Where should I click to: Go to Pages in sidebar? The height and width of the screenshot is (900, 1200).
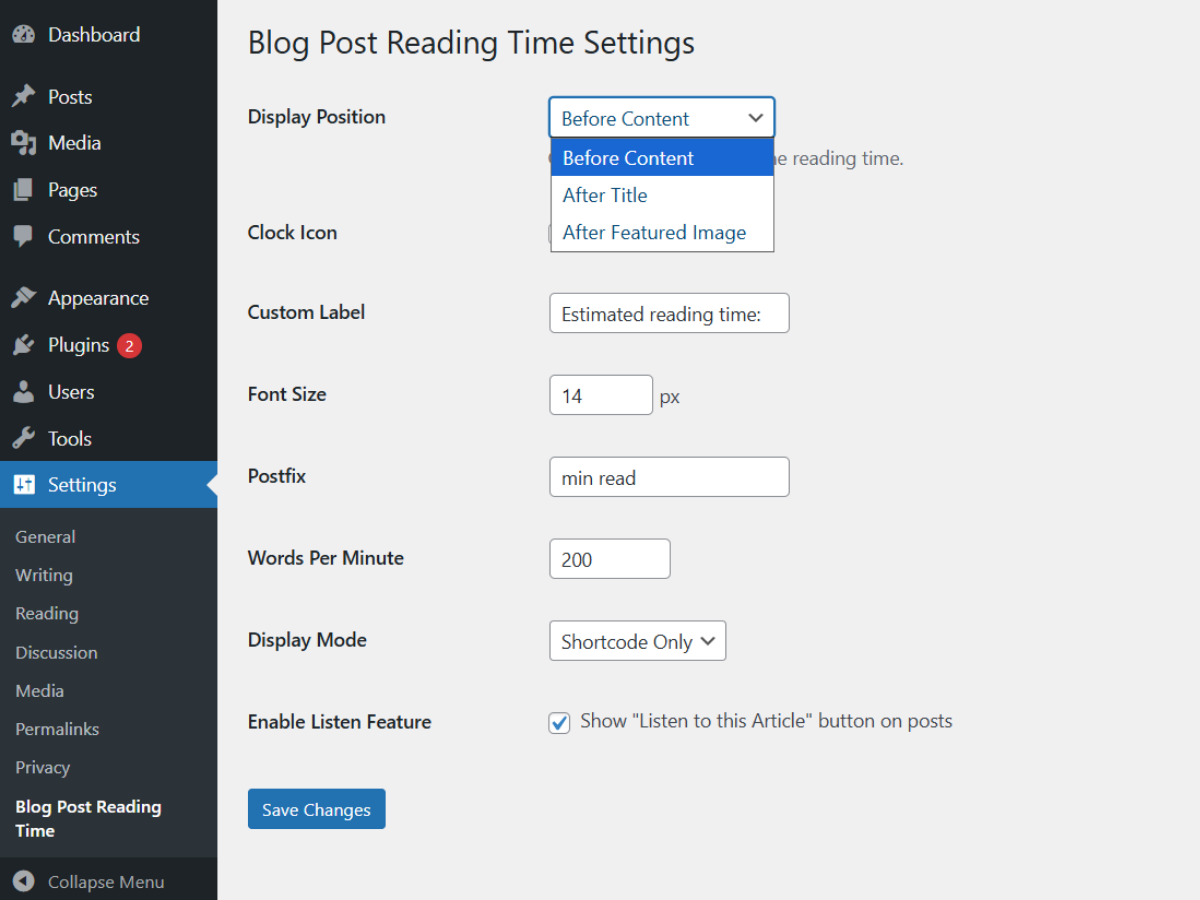pyautogui.click(x=73, y=190)
